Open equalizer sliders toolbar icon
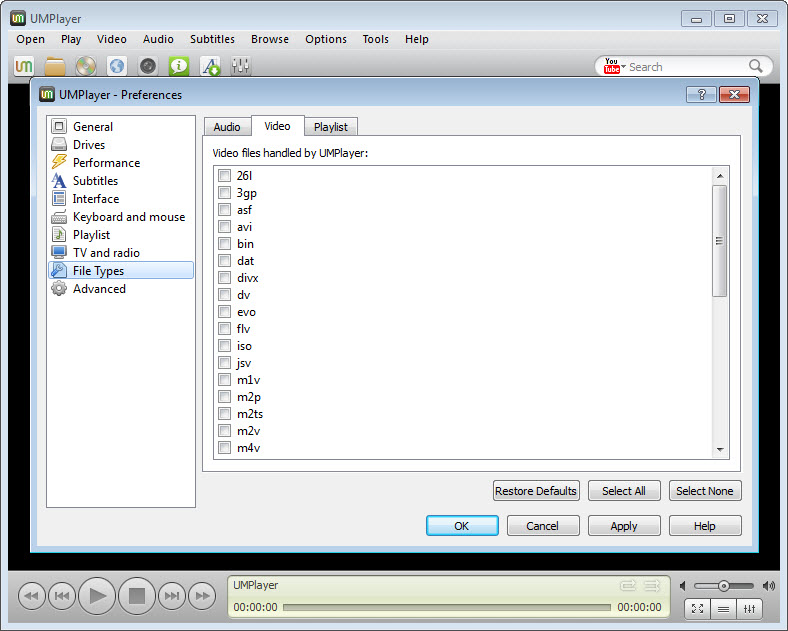788x631 pixels. coord(241,66)
